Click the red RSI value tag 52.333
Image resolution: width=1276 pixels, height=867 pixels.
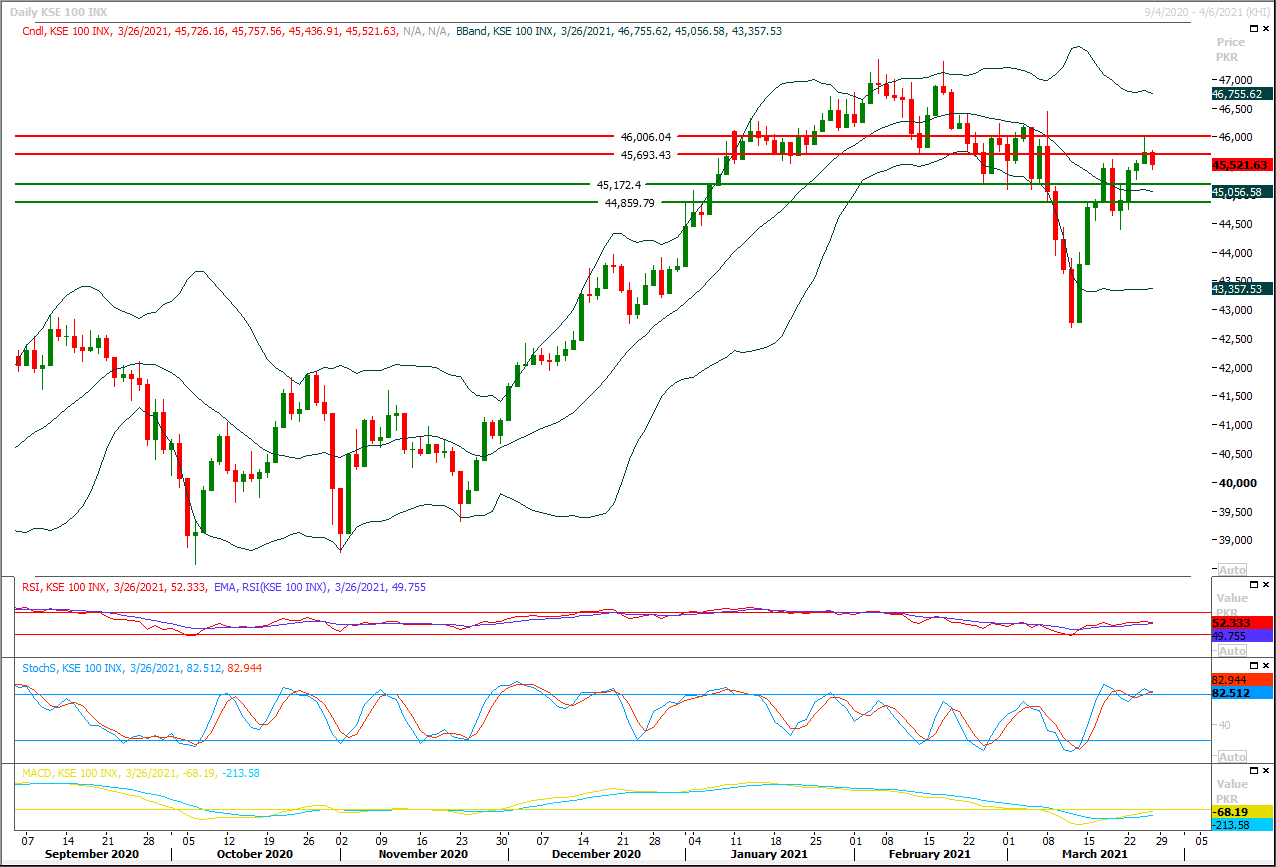1240,622
